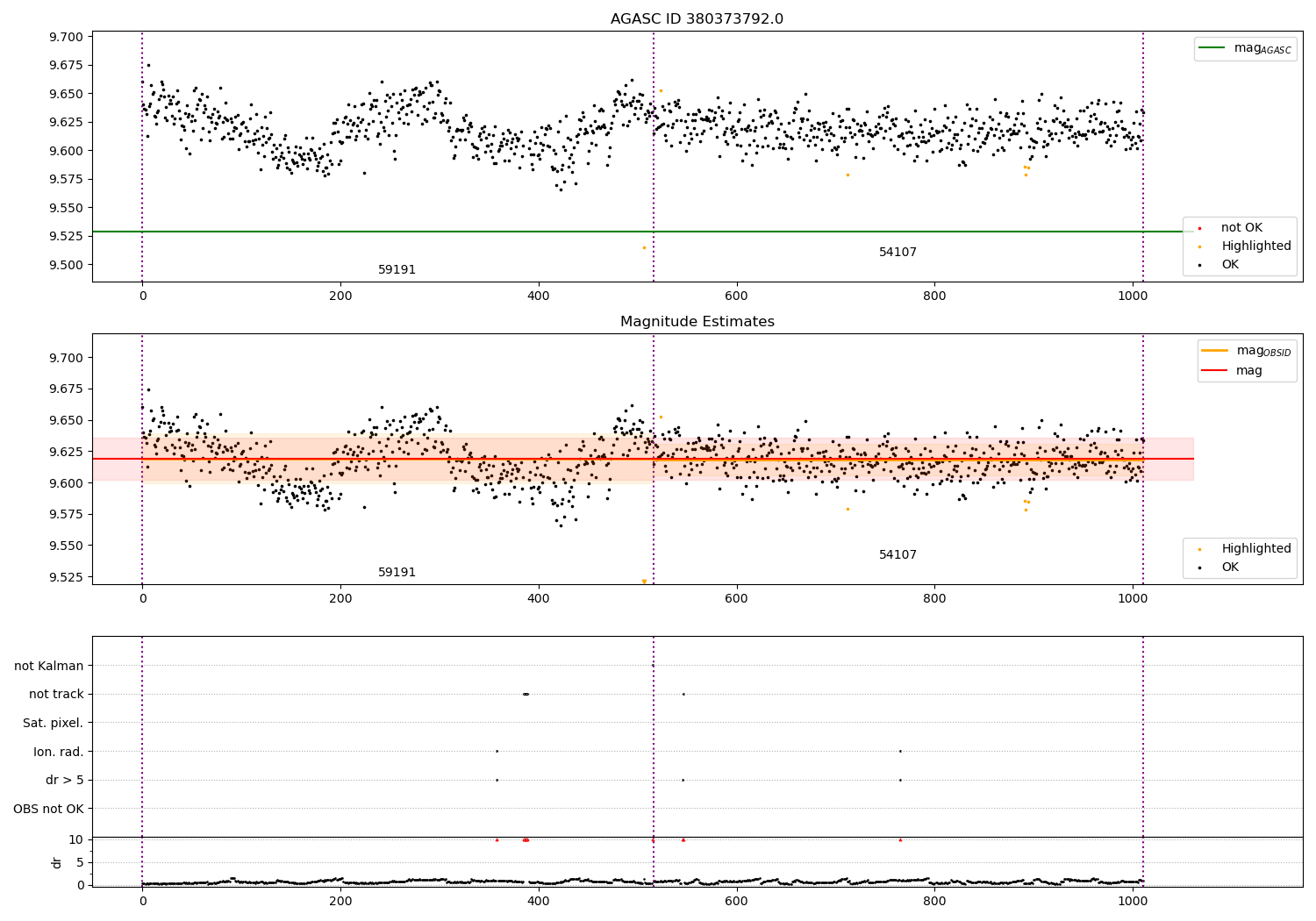Click 'Ion. rad.' marker near x=357
The width and height of the screenshot is (1316, 921).
coord(497,751)
